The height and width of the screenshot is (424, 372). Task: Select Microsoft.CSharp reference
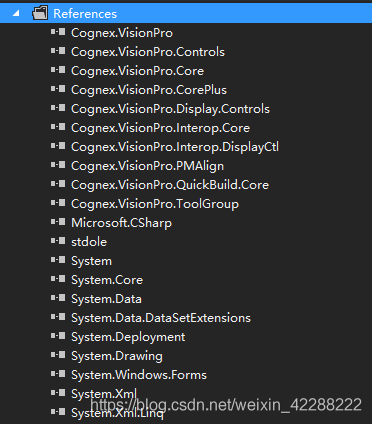click(x=121, y=223)
